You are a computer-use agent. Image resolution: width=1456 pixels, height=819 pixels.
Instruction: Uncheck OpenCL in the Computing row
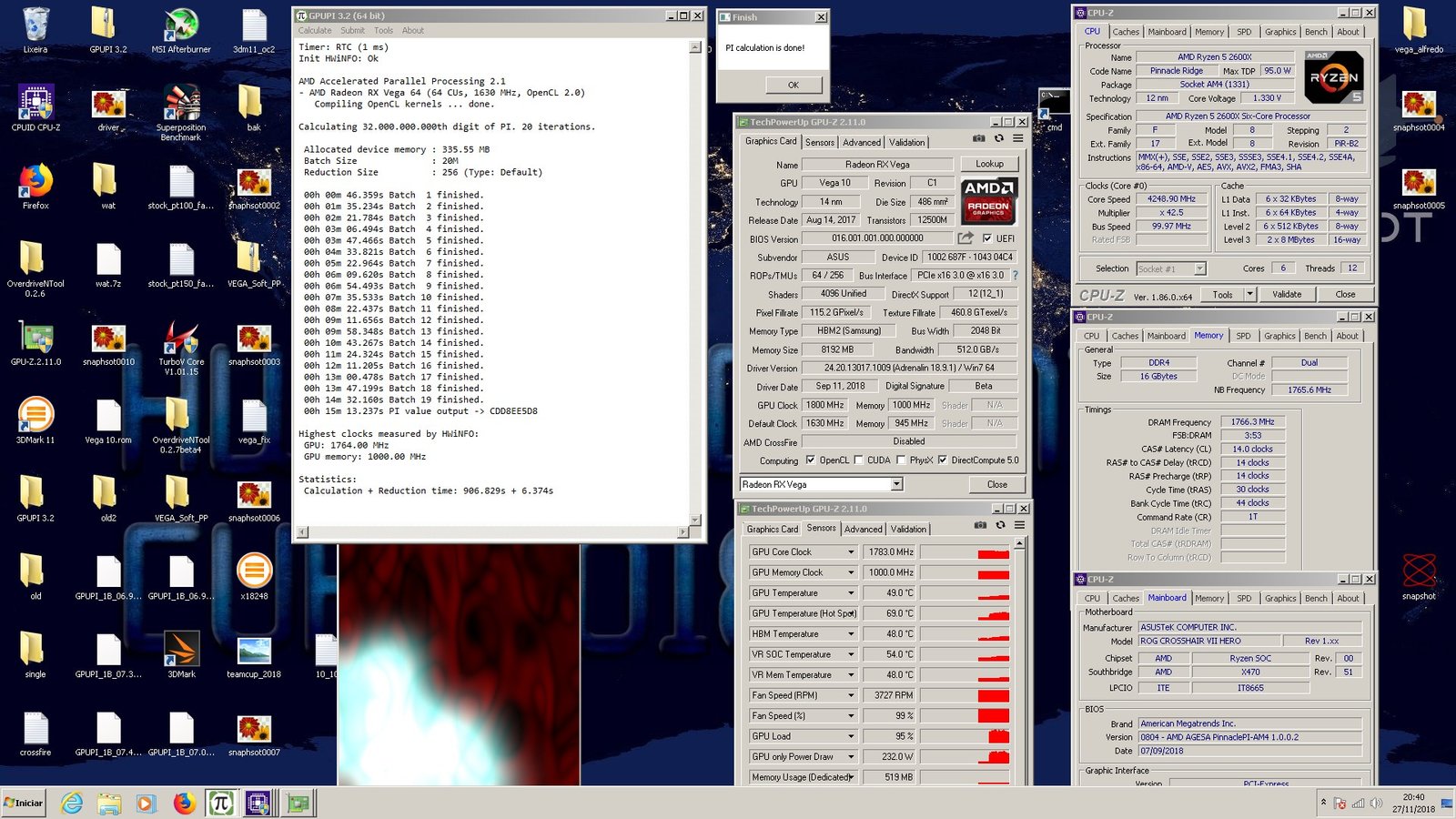pos(813,460)
